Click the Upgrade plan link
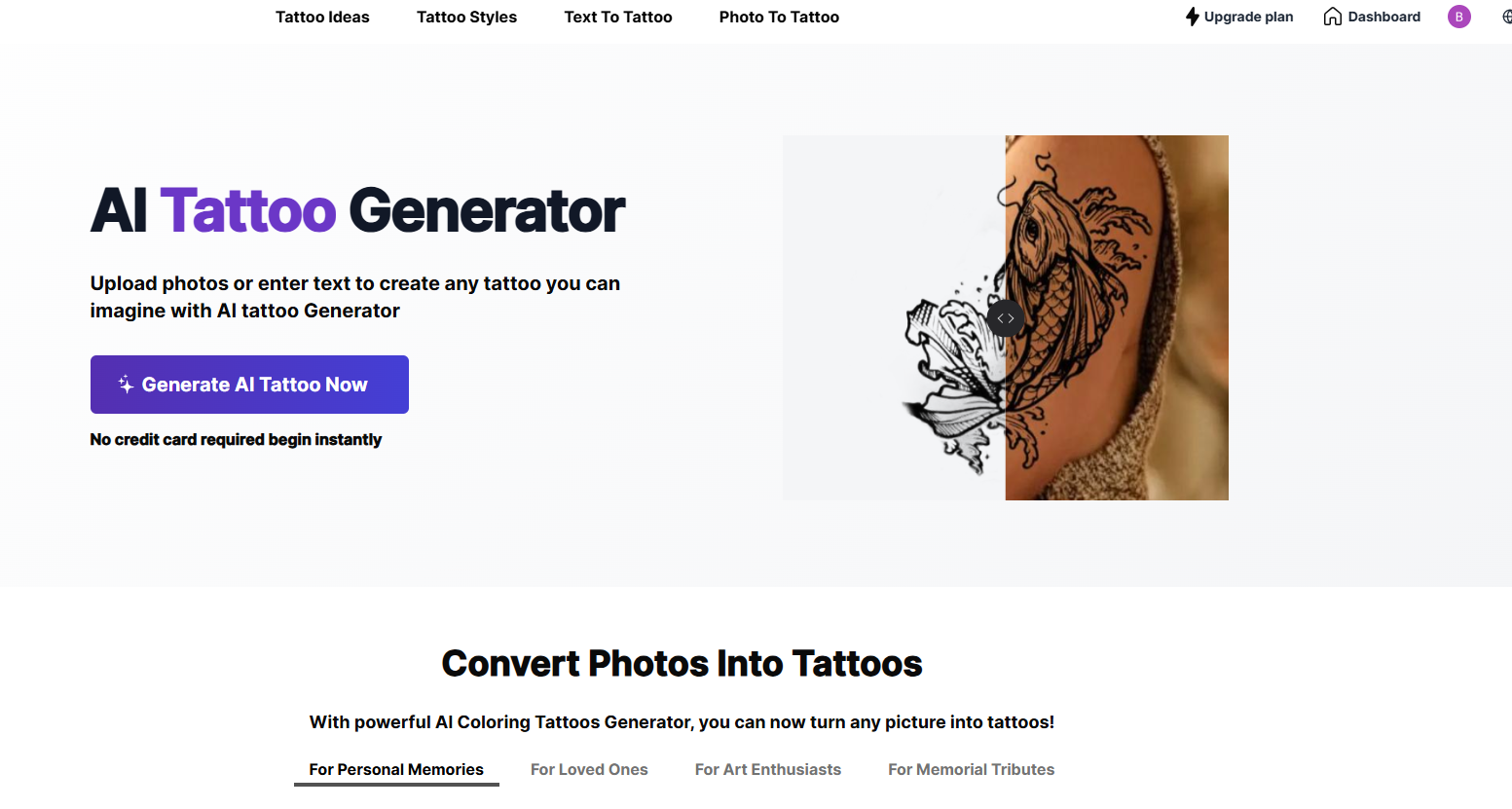 coord(1239,17)
